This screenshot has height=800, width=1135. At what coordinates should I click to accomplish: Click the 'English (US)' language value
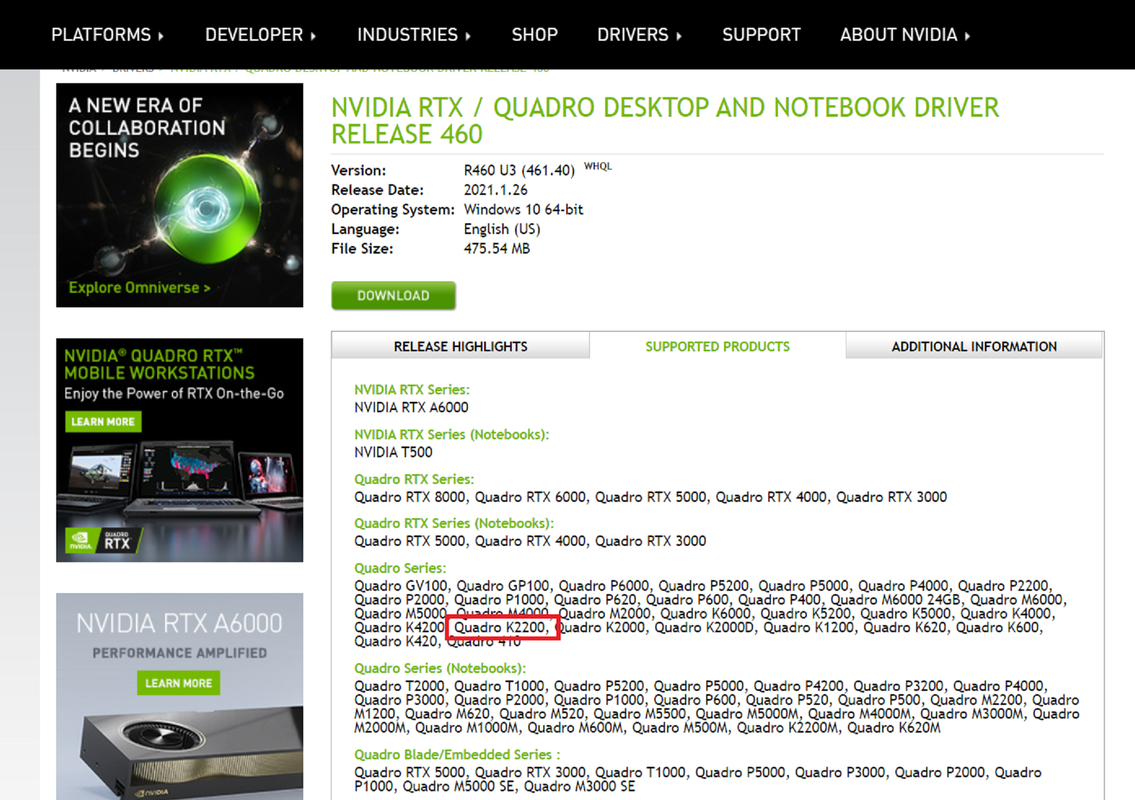click(x=502, y=229)
